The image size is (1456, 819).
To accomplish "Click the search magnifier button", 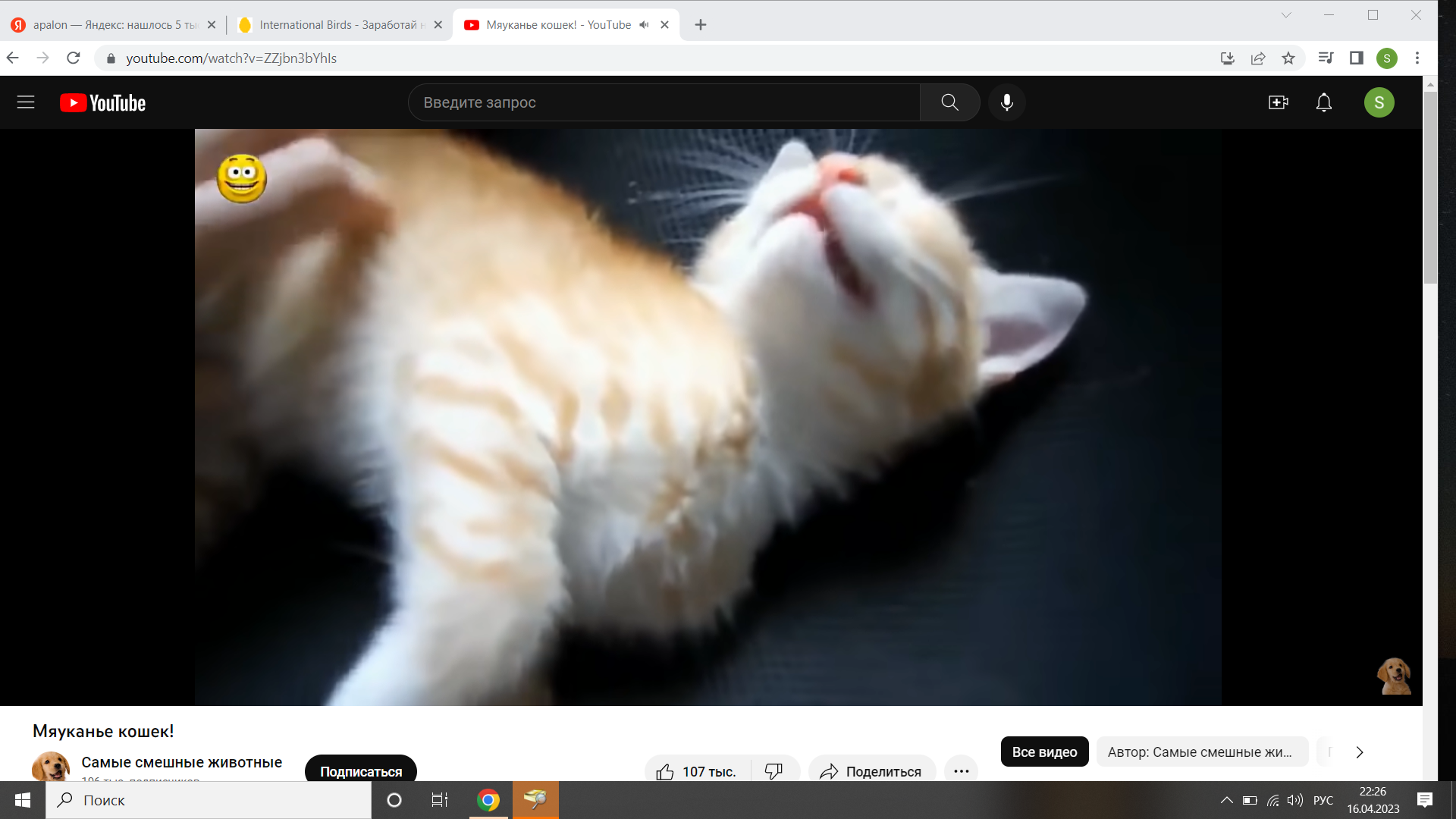I will [x=949, y=102].
